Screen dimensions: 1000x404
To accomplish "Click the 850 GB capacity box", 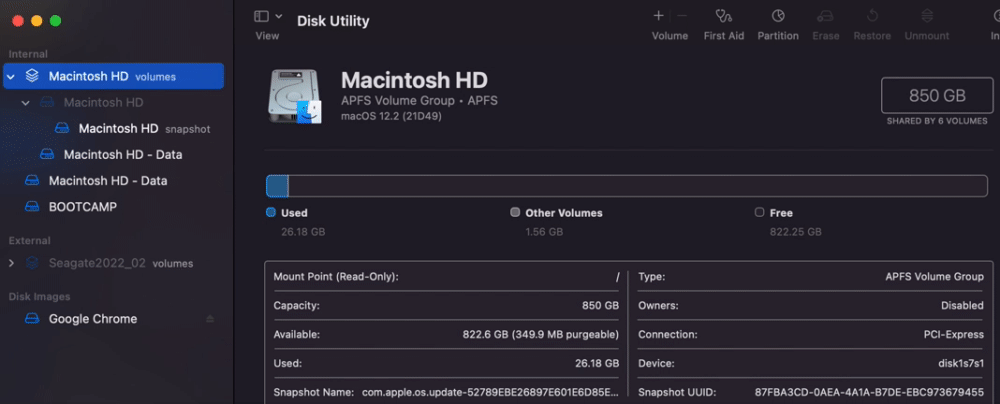I will click(x=937, y=96).
